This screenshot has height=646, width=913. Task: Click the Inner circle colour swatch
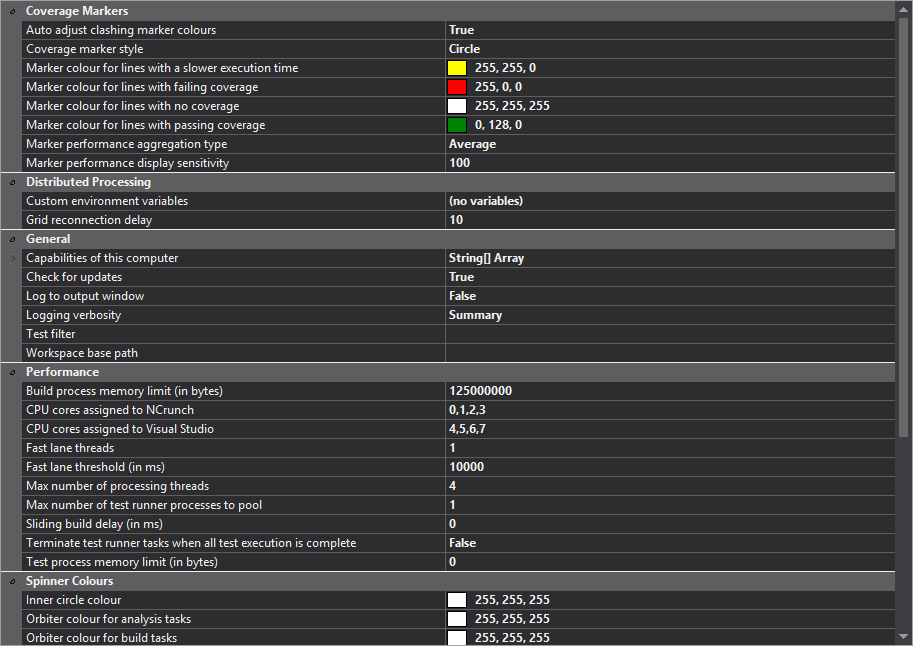click(x=457, y=600)
